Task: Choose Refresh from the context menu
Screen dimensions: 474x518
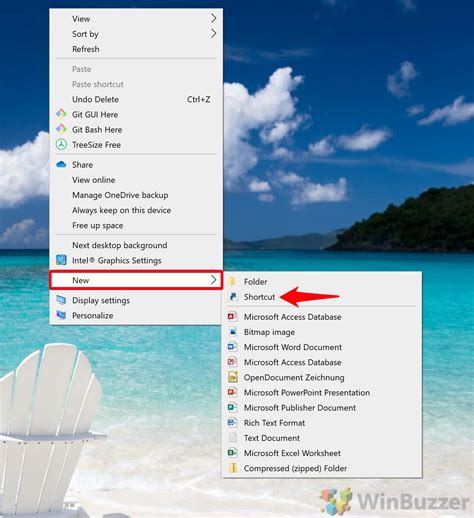Action: [136, 49]
